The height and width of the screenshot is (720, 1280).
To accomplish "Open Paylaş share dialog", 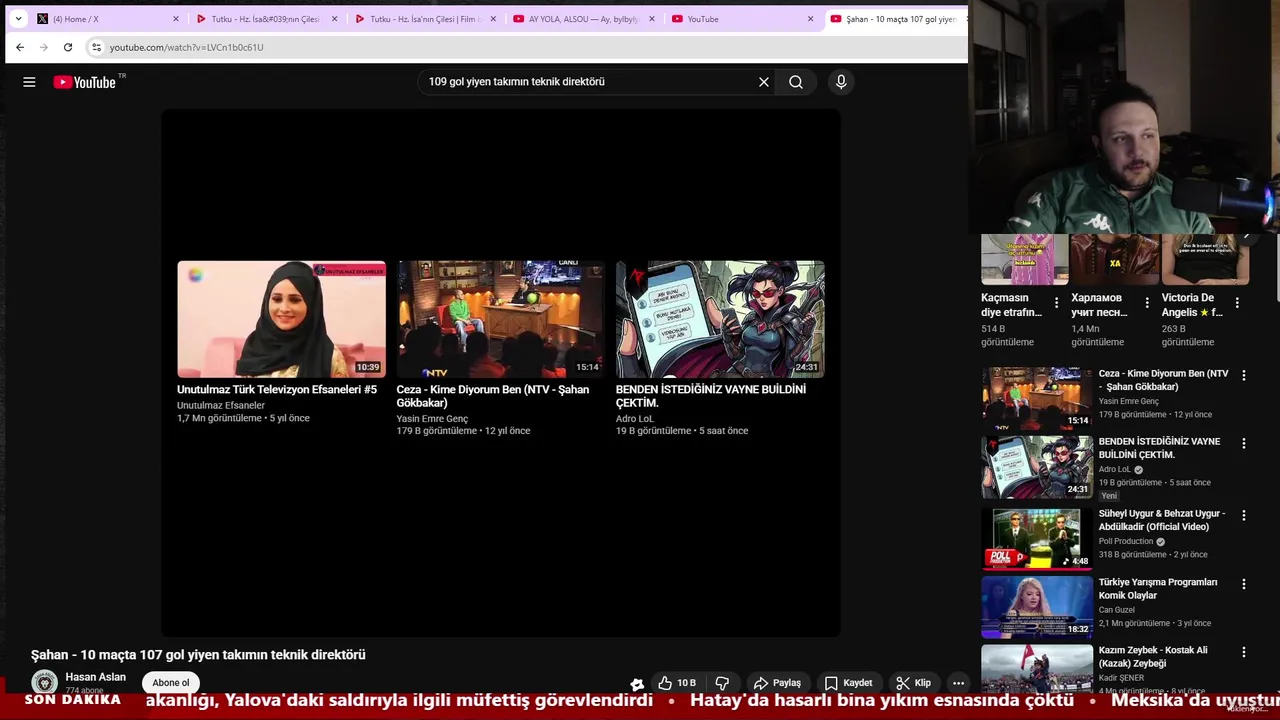I will (x=777, y=683).
